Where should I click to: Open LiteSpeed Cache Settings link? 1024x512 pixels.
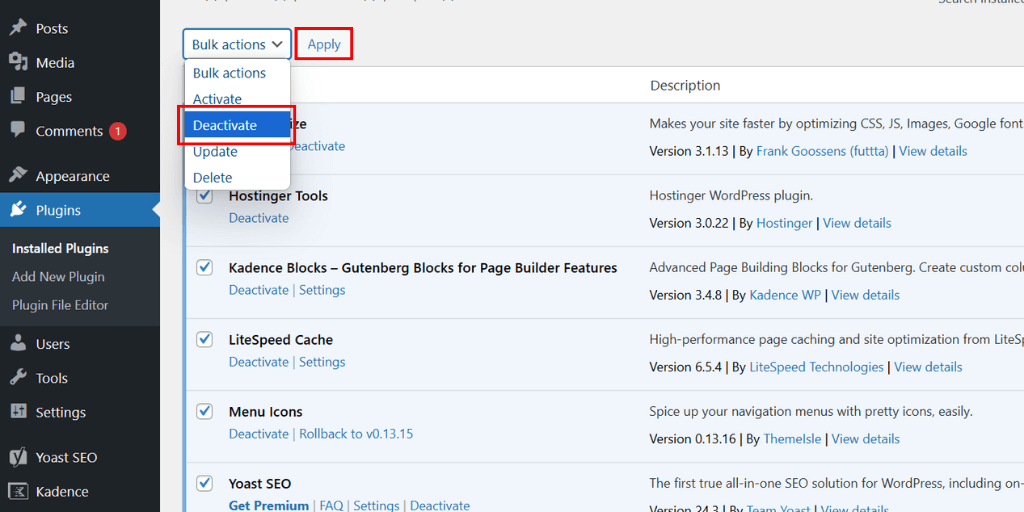[322, 362]
